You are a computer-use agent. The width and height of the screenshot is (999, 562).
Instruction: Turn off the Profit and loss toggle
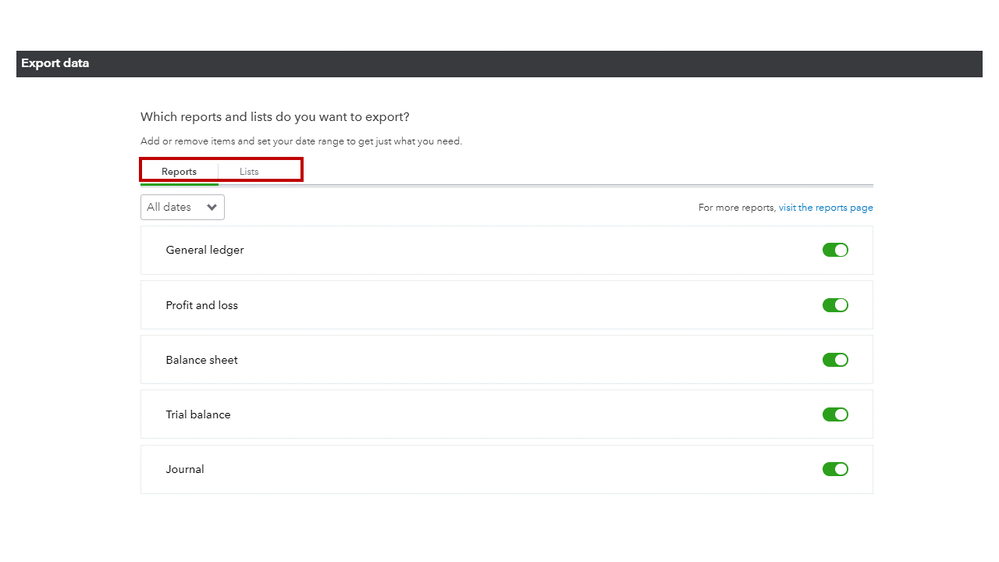[835, 305]
